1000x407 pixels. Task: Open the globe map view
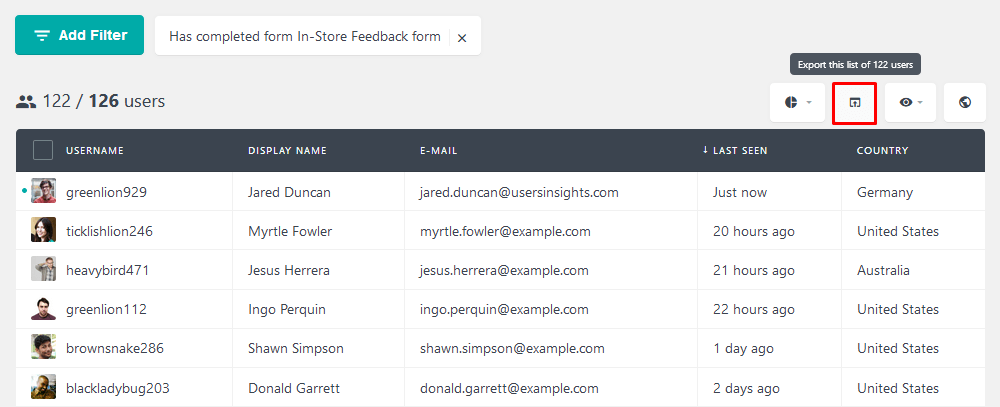pos(965,102)
